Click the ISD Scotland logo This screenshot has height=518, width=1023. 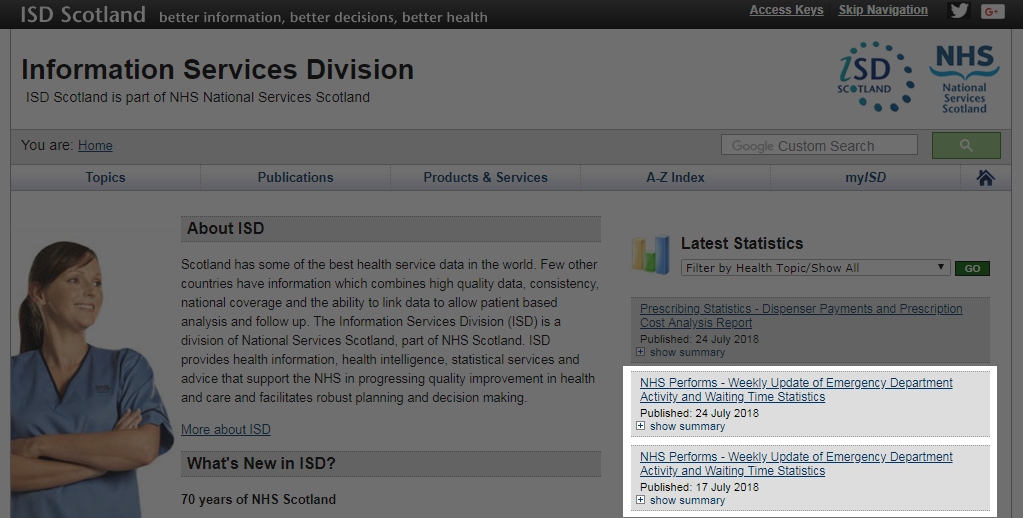(876, 76)
